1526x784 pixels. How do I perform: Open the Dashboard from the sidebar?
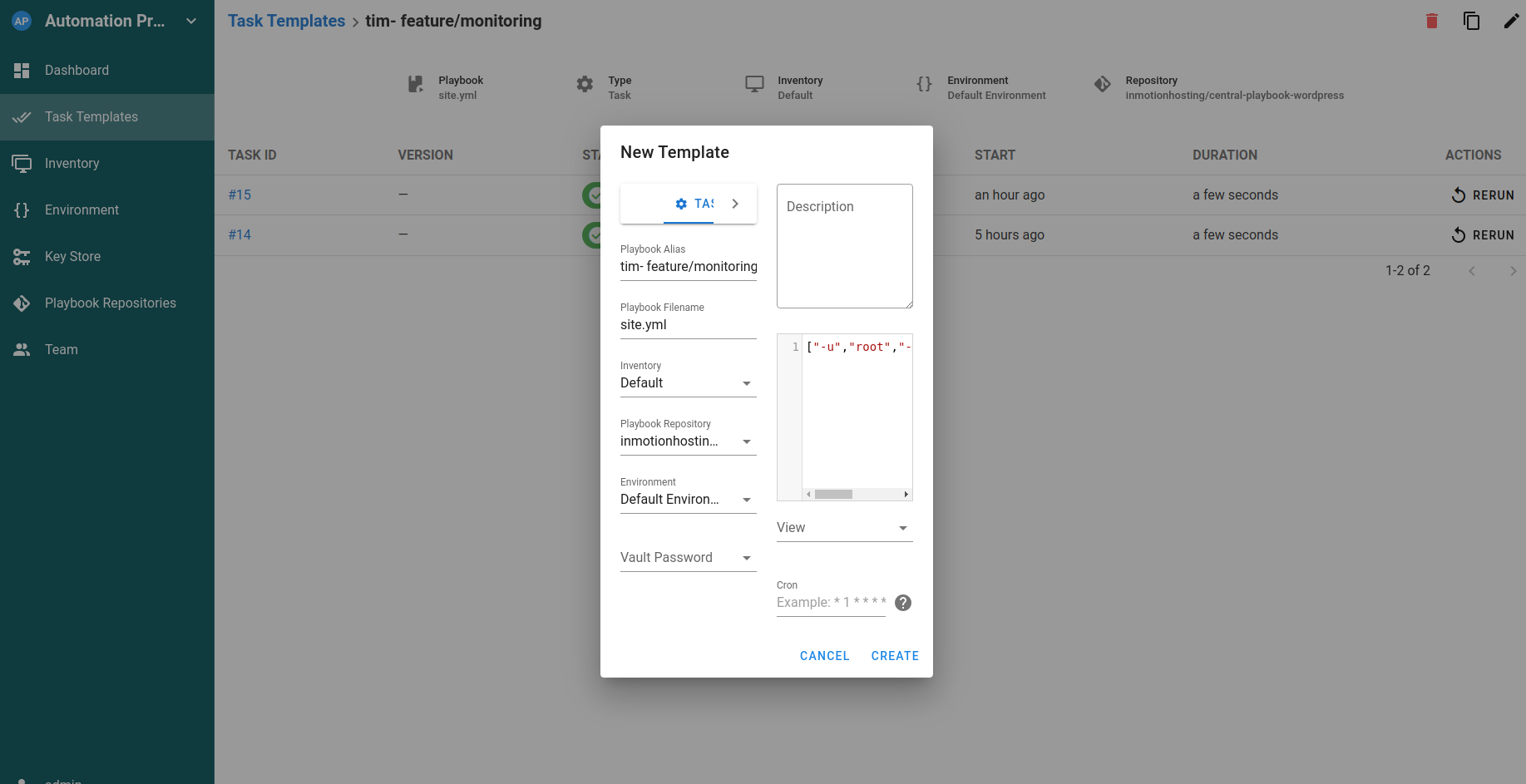[77, 70]
